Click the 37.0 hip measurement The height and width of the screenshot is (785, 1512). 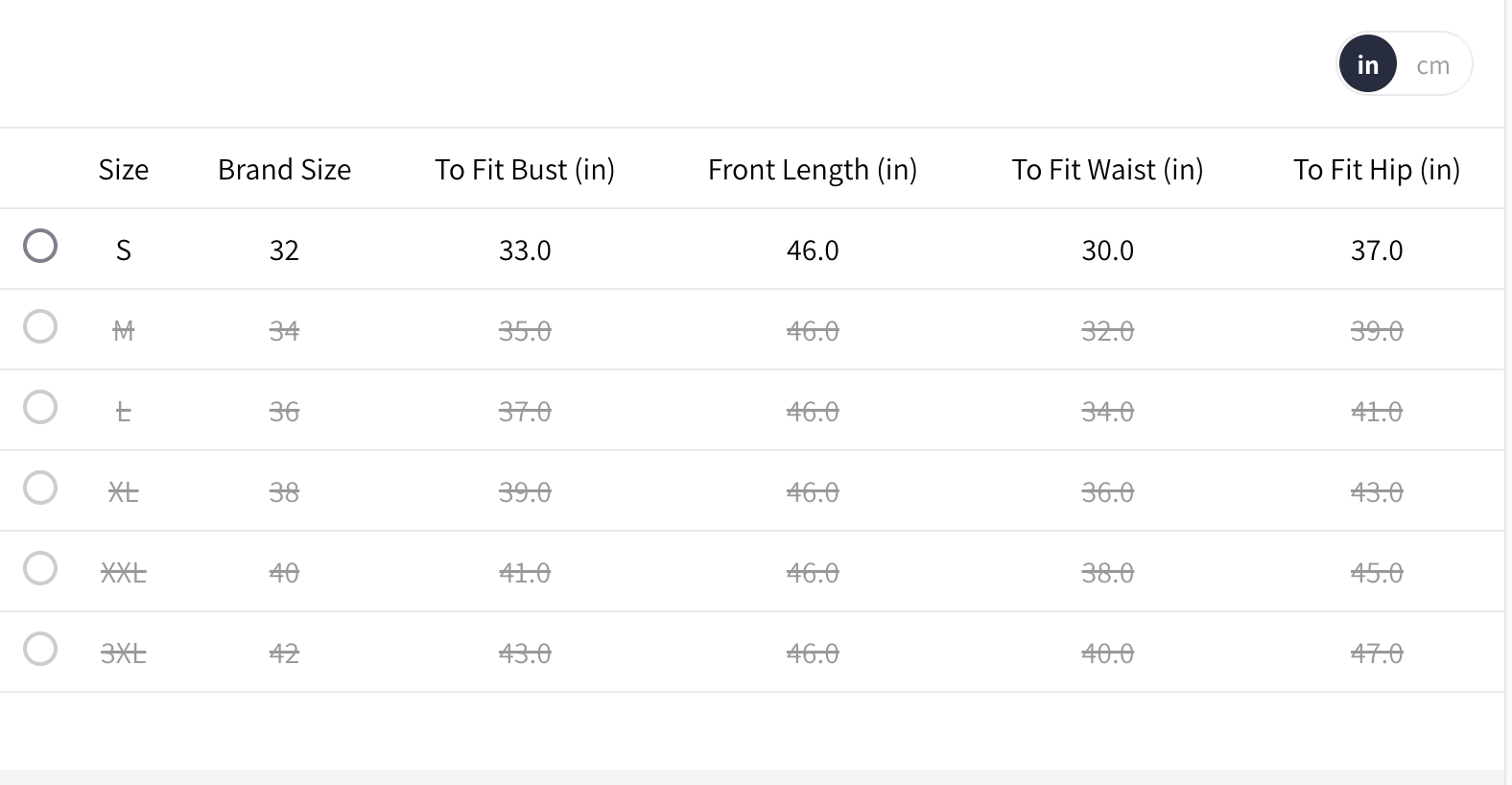tap(1377, 250)
